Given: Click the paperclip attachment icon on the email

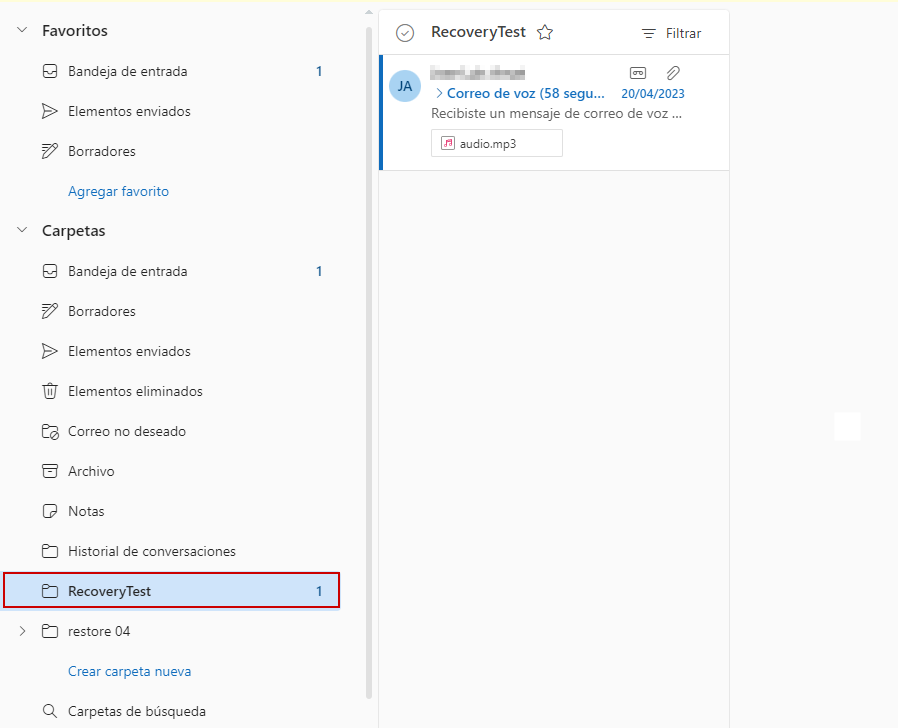Looking at the screenshot, I should tap(674, 73).
